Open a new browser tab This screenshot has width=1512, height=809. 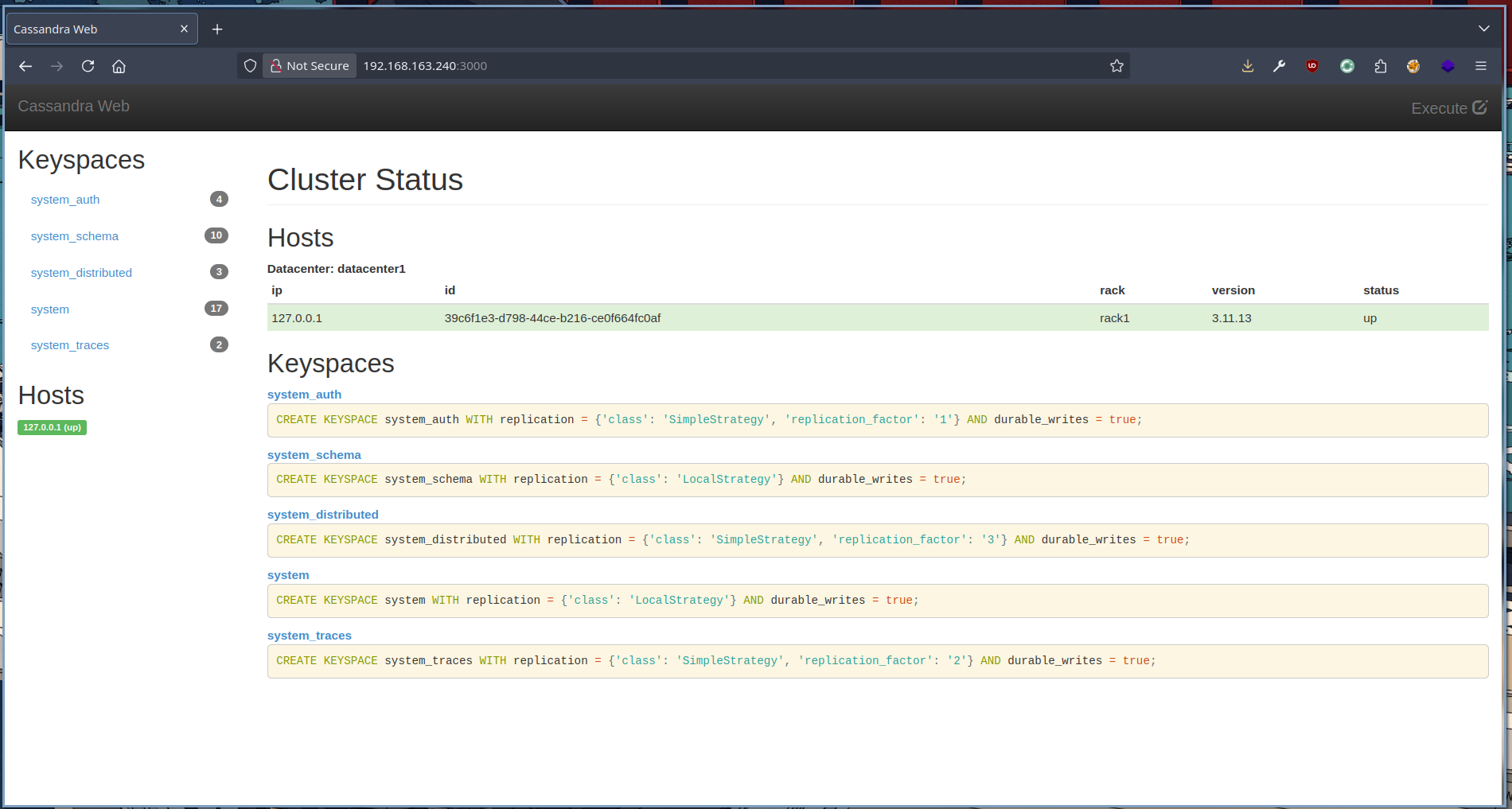pyautogui.click(x=217, y=29)
